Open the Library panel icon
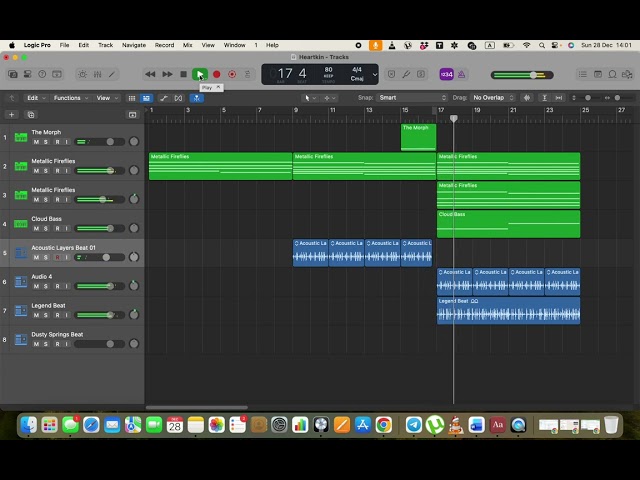640x480 pixels. (13, 74)
